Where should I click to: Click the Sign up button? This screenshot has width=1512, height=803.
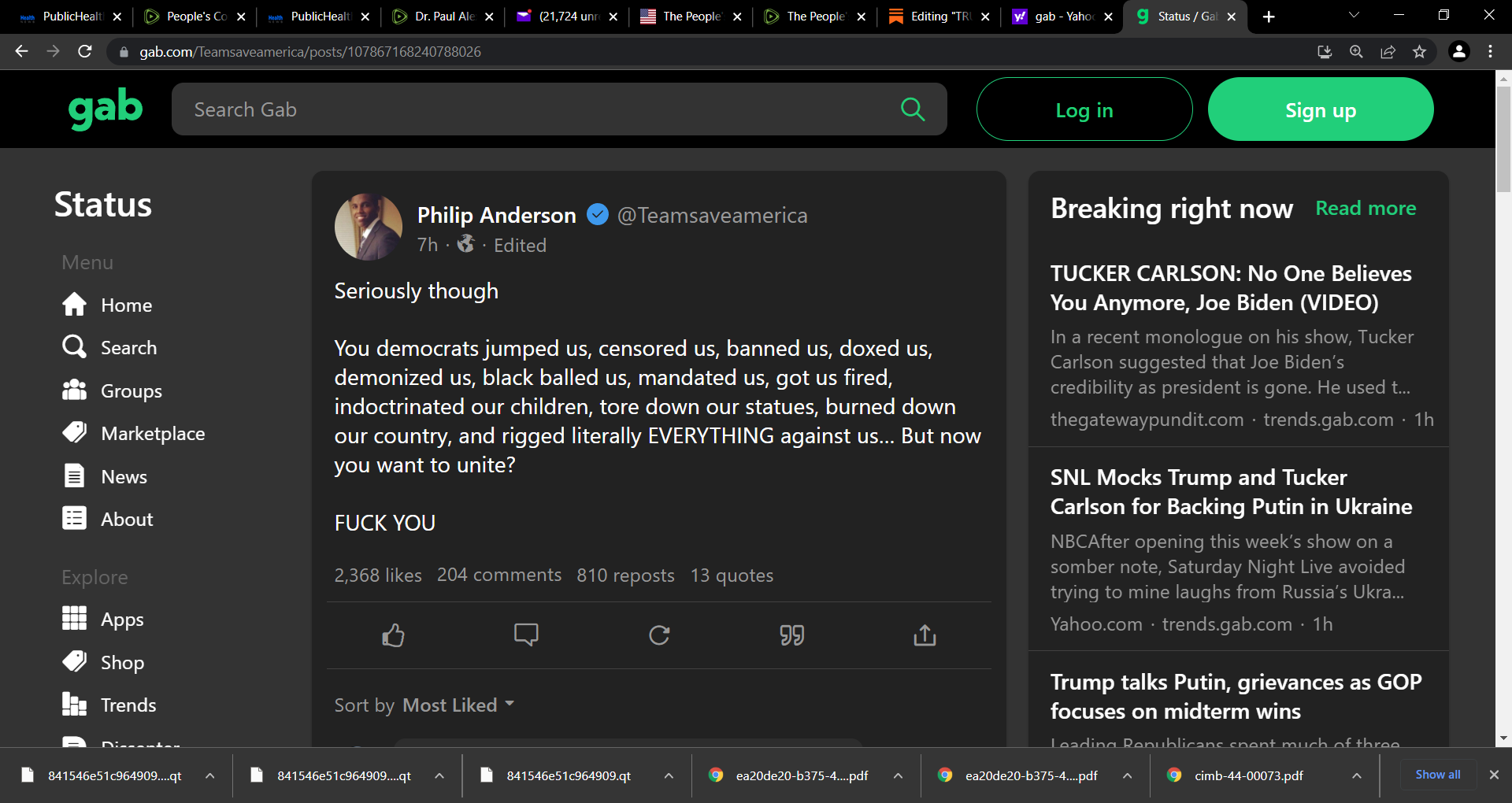[x=1321, y=109]
